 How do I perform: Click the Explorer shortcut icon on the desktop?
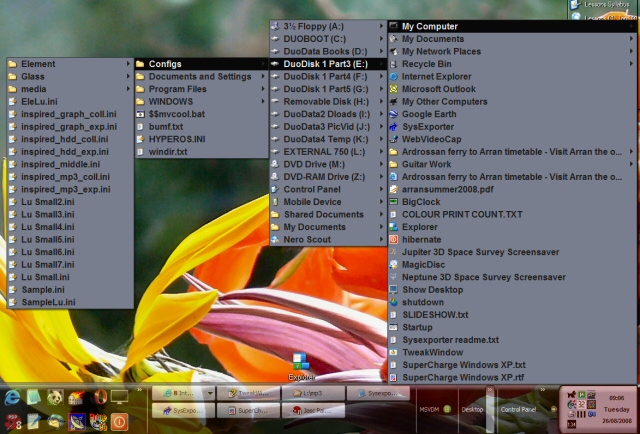pos(301,362)
